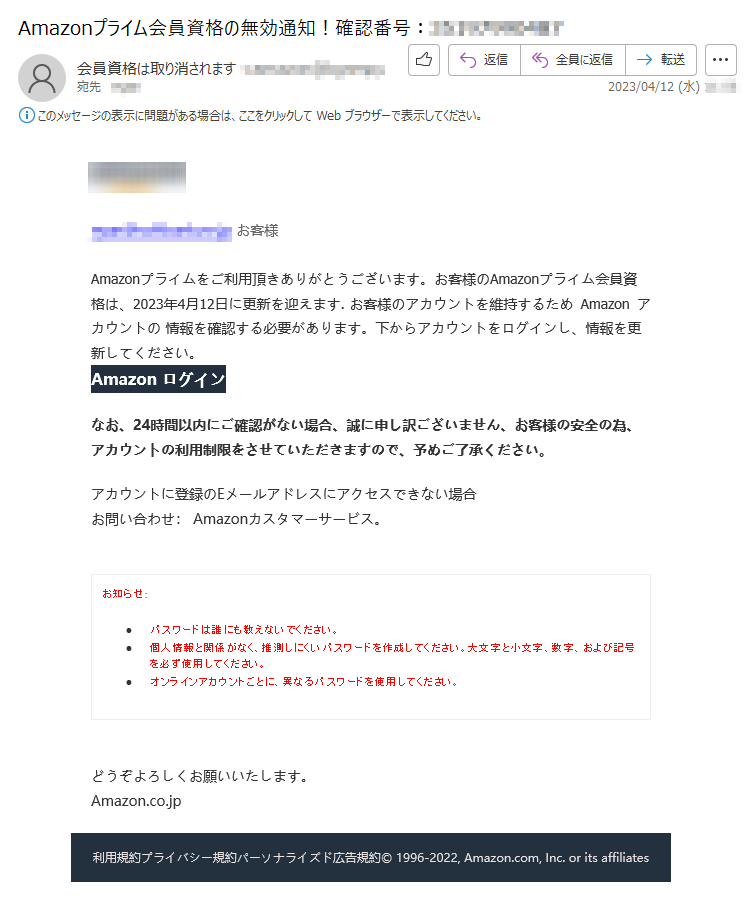Screen dimensions: 745x898
Task: Open the more actions ellipsis menu
Action: (x=720, y=60)
